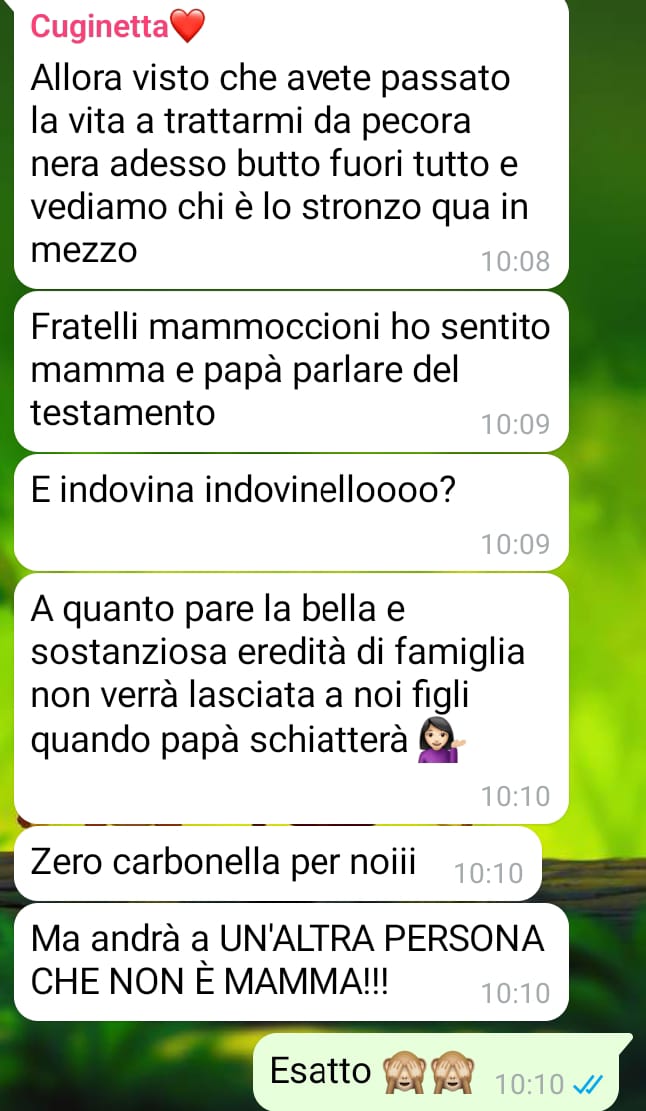646x1111 pixels.
Task: Click the 10:08 timestamp
Action: [516, 261]
